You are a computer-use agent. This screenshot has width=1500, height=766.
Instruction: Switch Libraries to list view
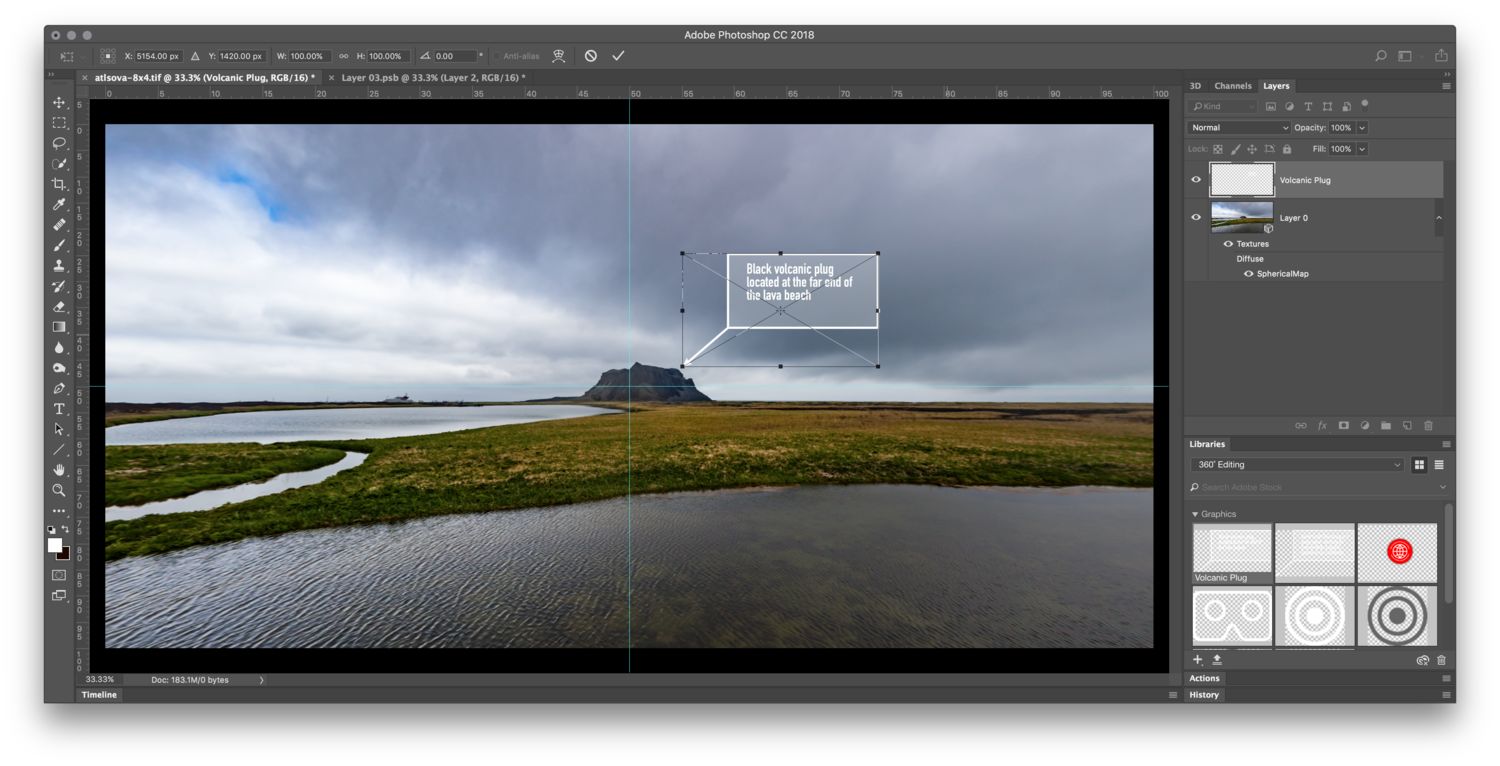[1439, 465]
